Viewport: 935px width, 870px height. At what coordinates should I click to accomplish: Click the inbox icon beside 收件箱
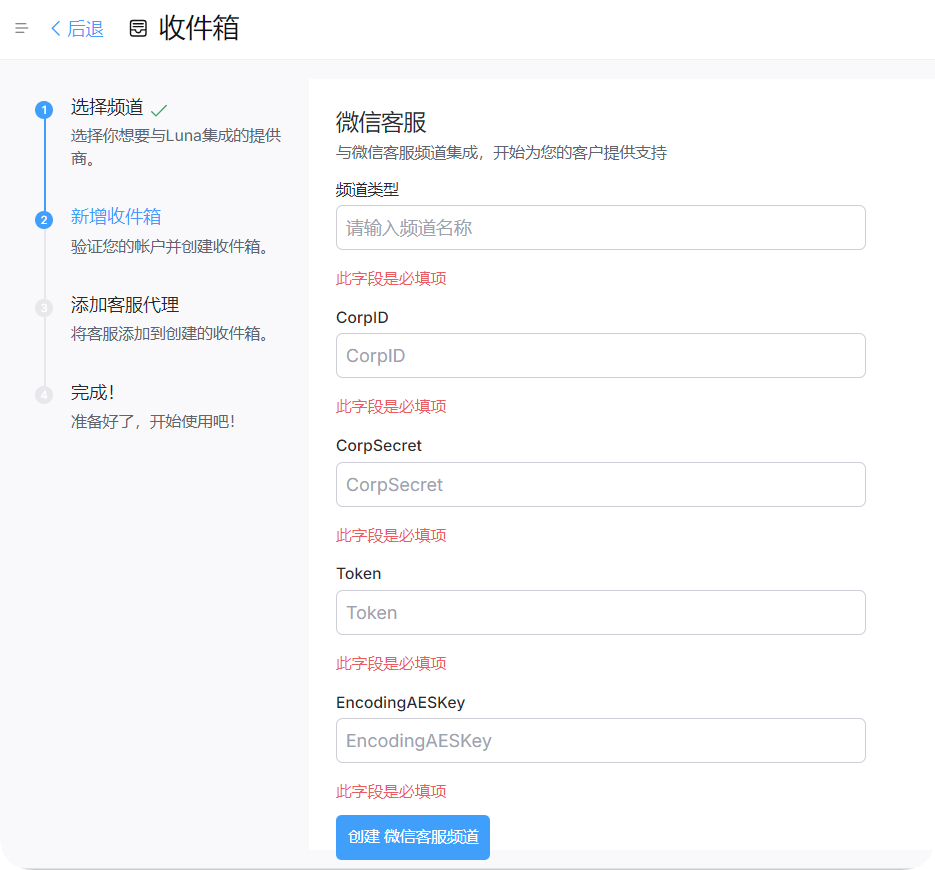138,28
